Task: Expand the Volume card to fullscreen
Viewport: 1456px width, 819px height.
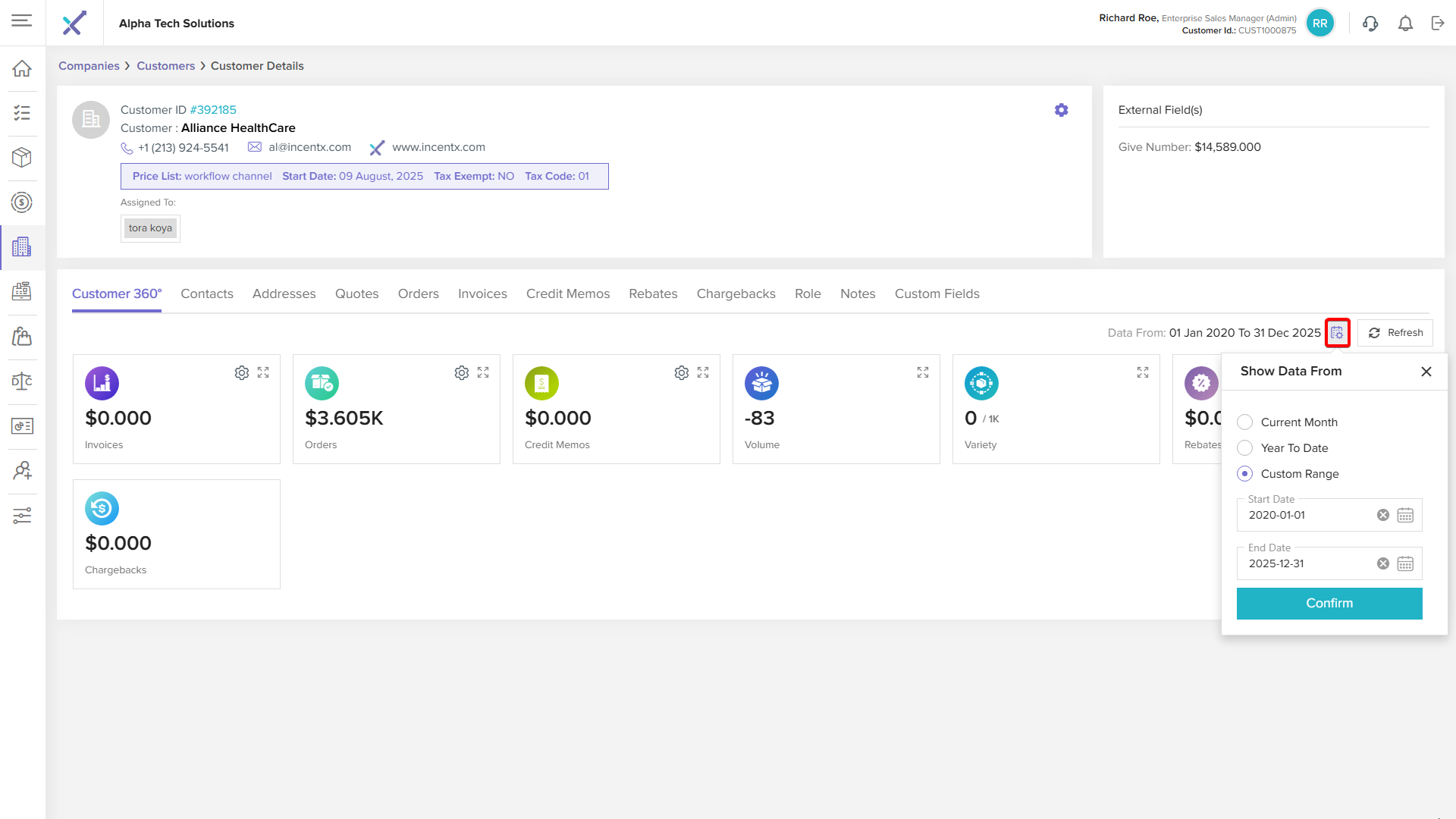Action: [922, 372]
